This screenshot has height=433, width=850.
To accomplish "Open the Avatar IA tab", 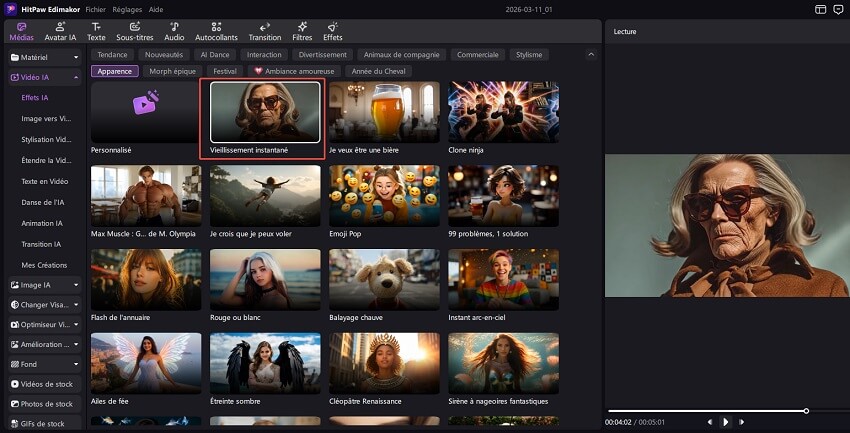I will (60, 31).
